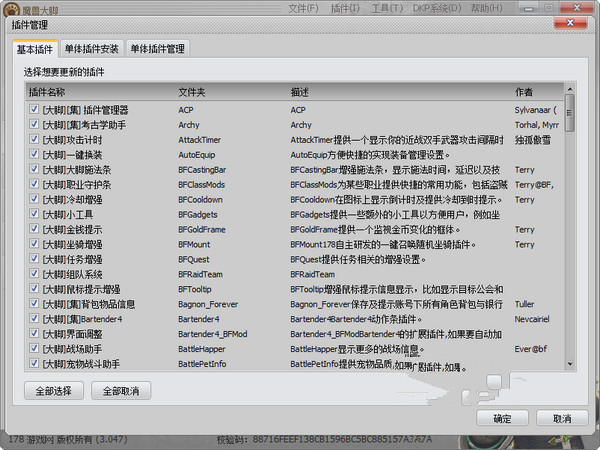Screen dimensions: 600x450
Task: Select the AttackTimer folder cell
Action: 199,140
